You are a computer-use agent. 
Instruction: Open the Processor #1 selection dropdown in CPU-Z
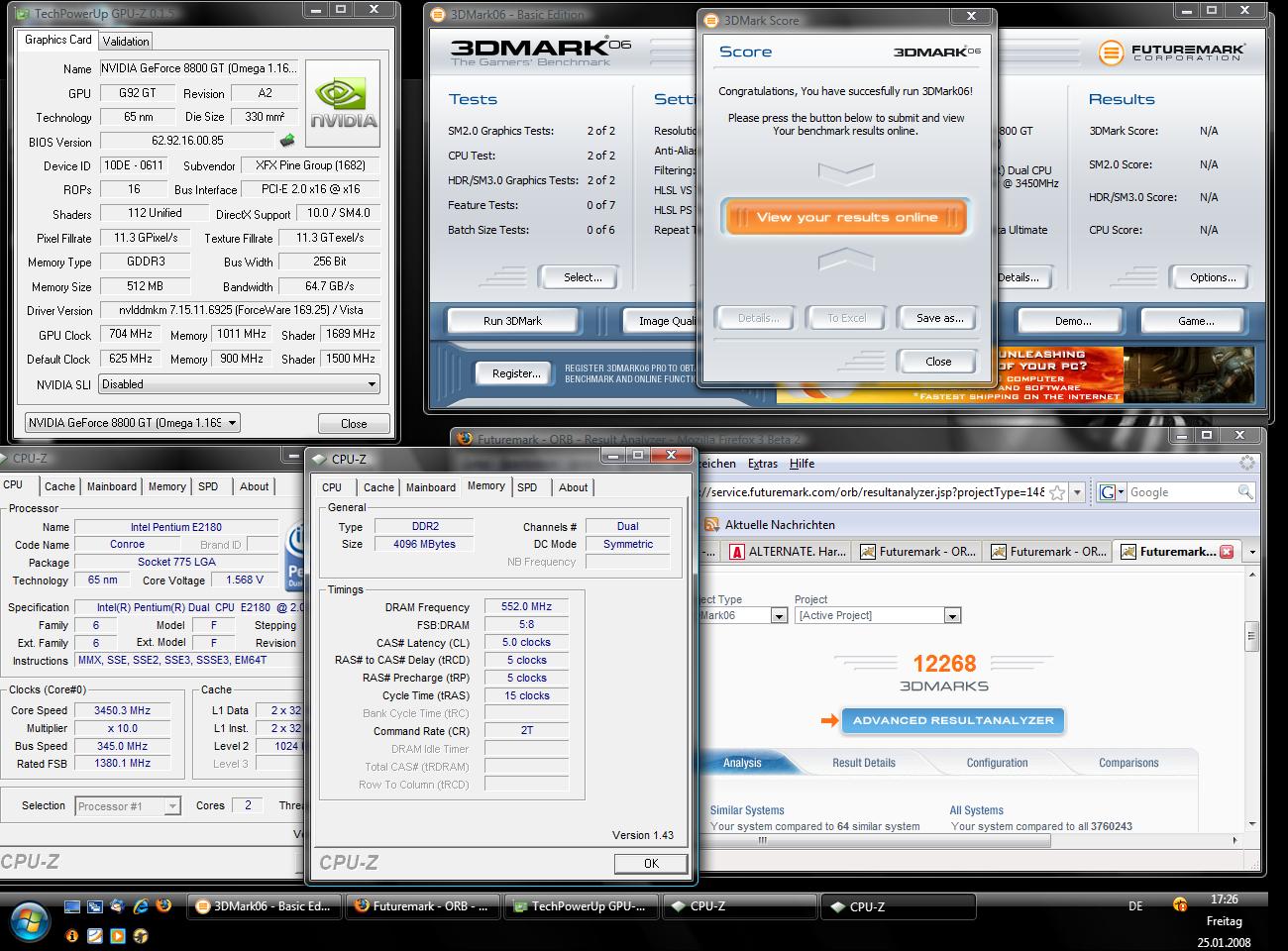tap(171, 806)
